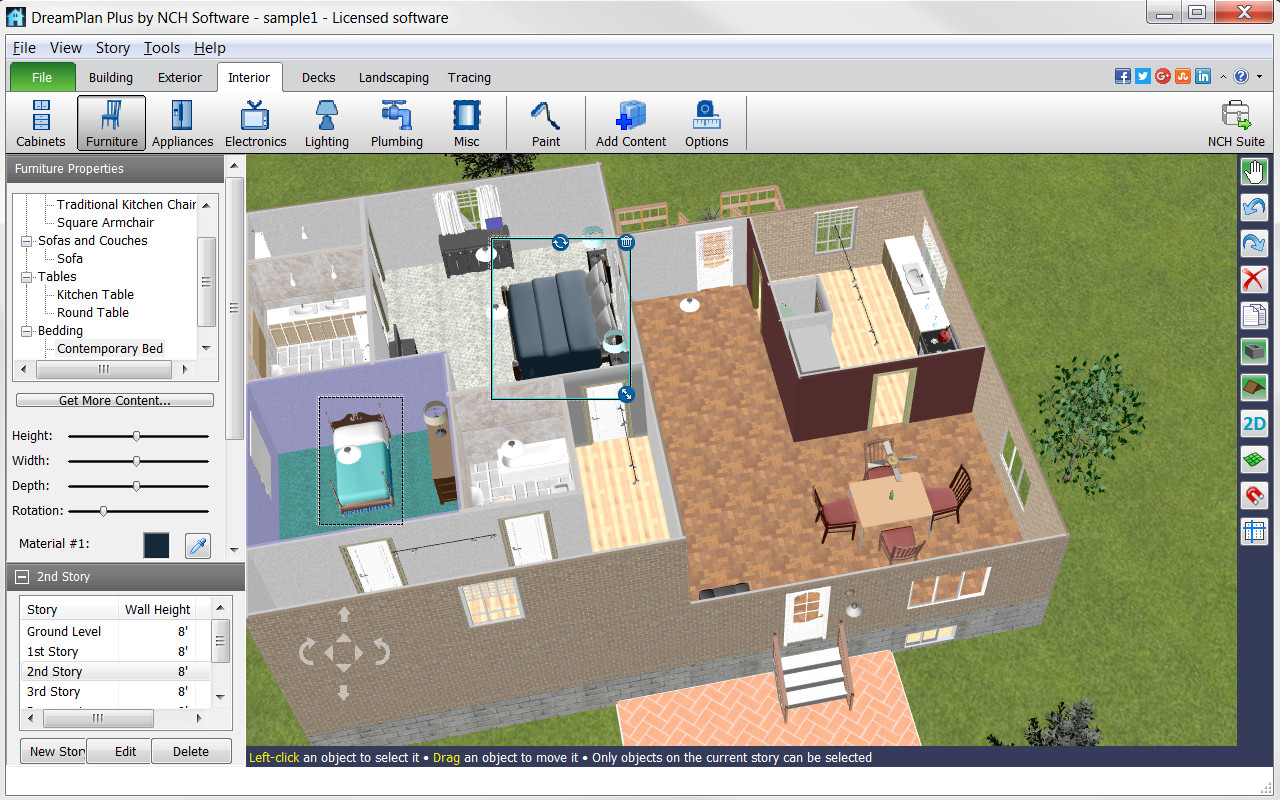Collapse the Sofas and Couches group
Viewport: 1280px width, 800px height.
coord(27,240)
